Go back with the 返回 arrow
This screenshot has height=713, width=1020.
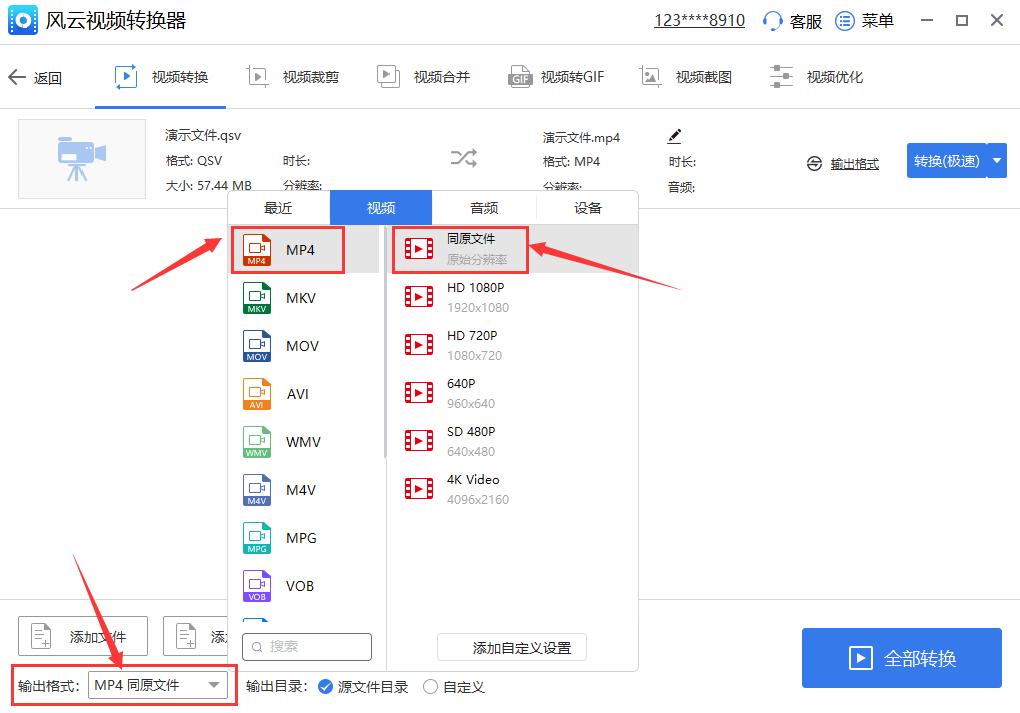click(x=16, y=77)
